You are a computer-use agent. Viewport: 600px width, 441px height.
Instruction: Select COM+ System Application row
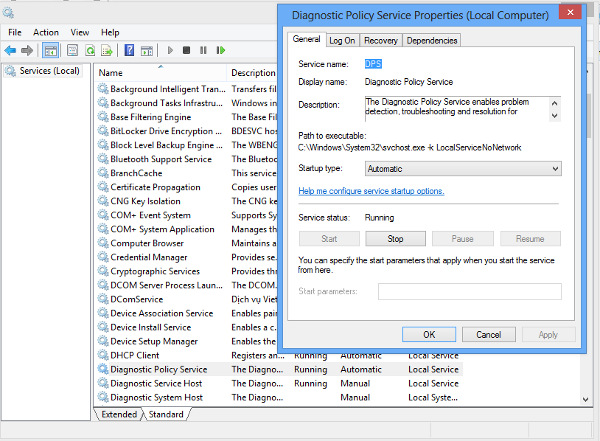point(187,229)
